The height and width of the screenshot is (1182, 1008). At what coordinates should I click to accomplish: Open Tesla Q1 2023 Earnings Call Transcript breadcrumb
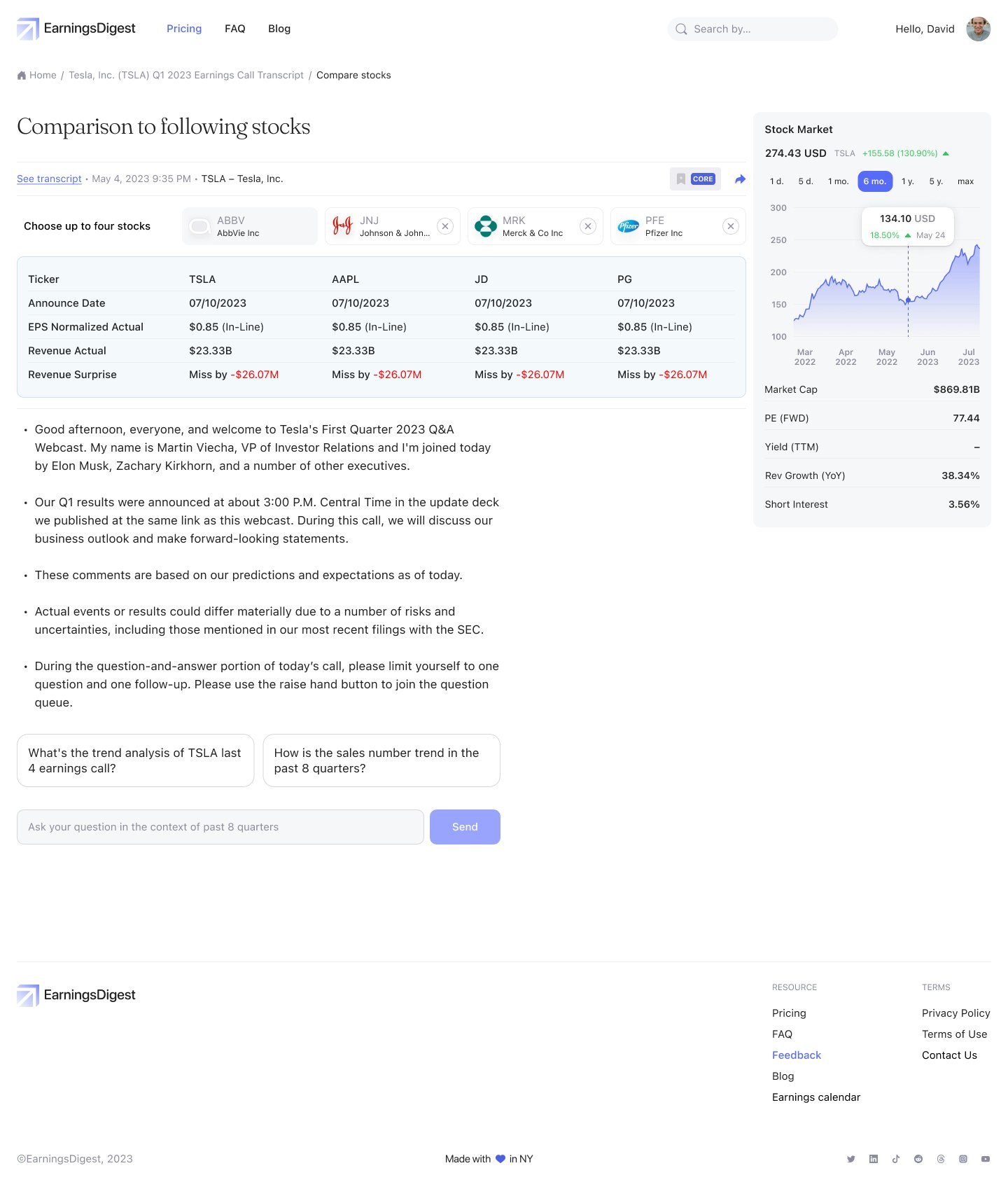tap(186, 75)
